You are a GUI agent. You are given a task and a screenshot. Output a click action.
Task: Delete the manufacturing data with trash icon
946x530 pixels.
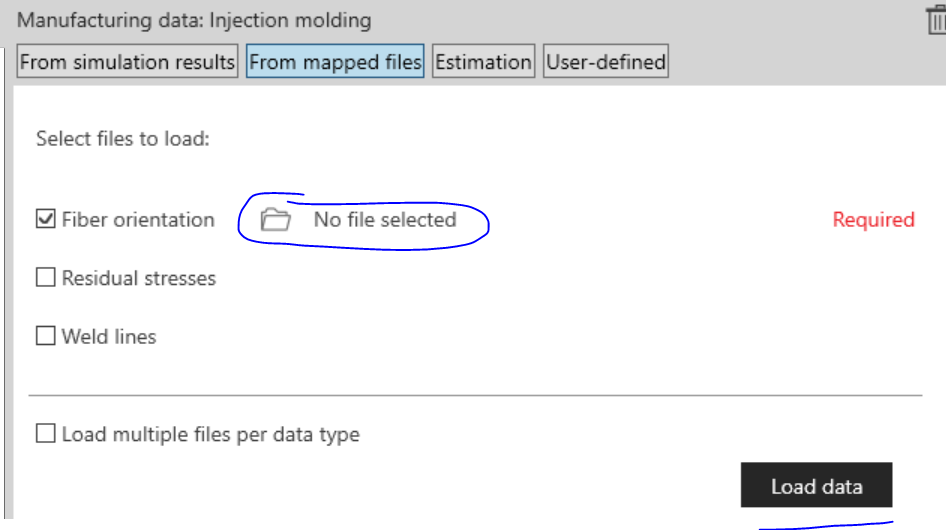click(x=936, y=21)
